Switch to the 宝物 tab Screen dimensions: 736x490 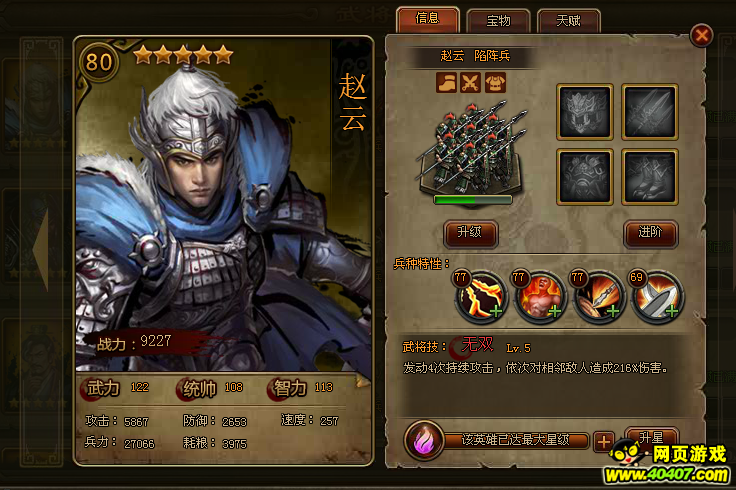[x=498, y=21]
